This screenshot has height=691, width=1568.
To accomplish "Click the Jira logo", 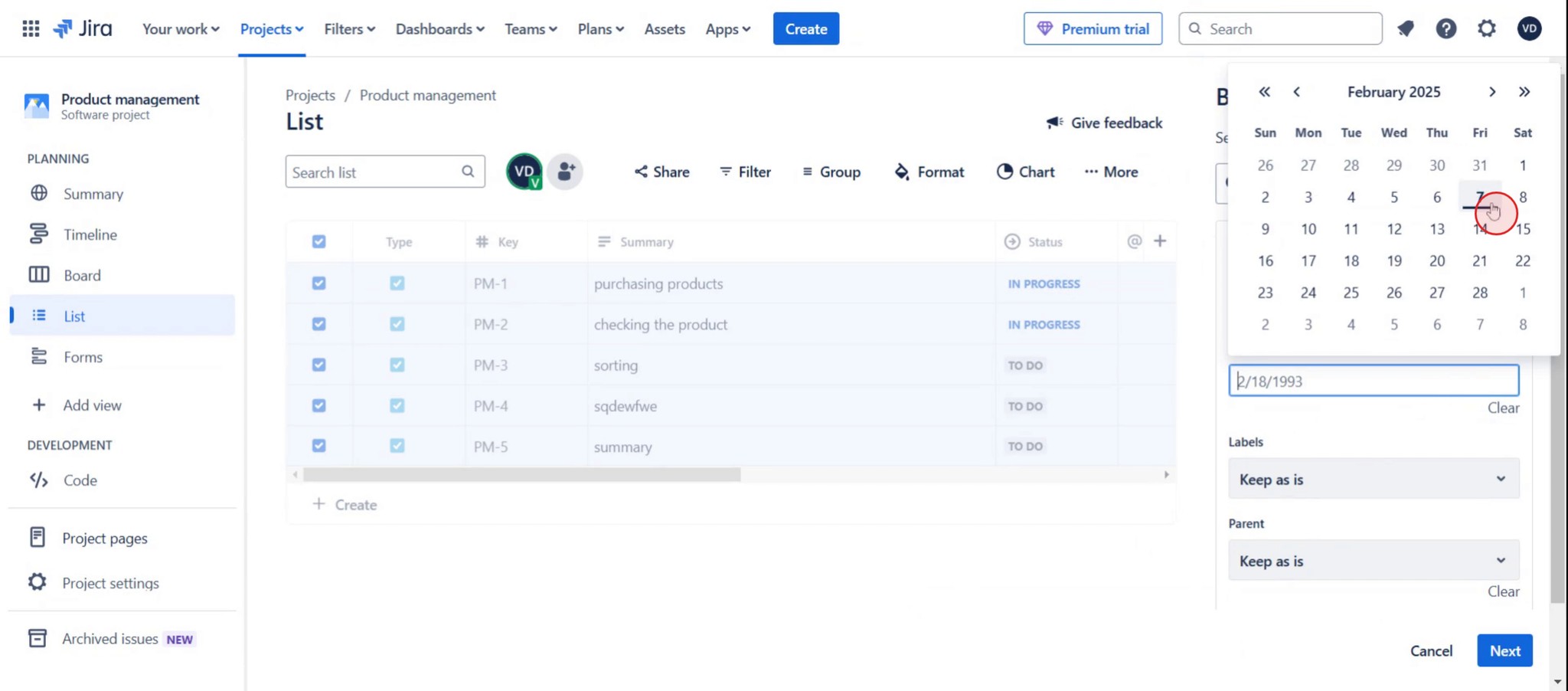I will tap(83, 28).
